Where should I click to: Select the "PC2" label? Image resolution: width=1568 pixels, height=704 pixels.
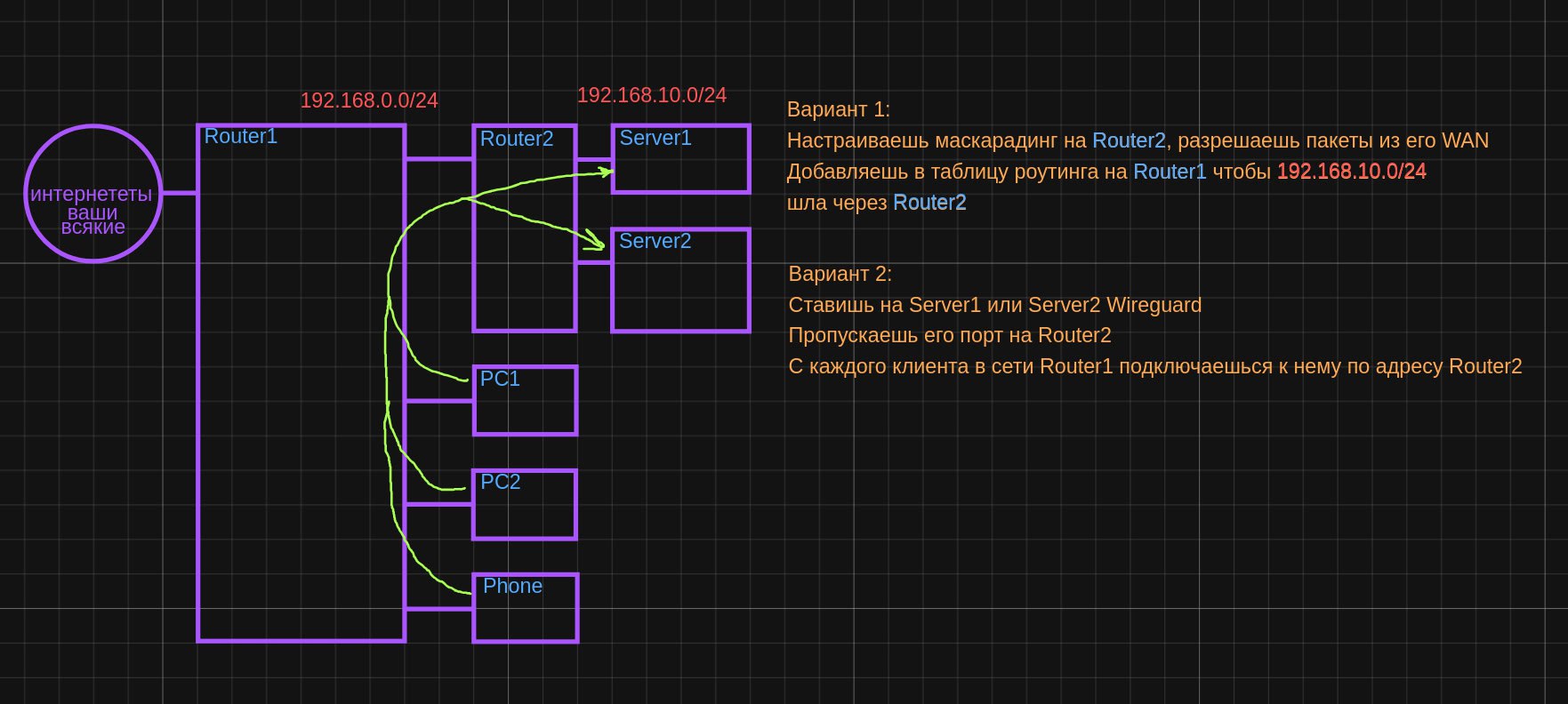pyautogui.click(x=501, y=482)
